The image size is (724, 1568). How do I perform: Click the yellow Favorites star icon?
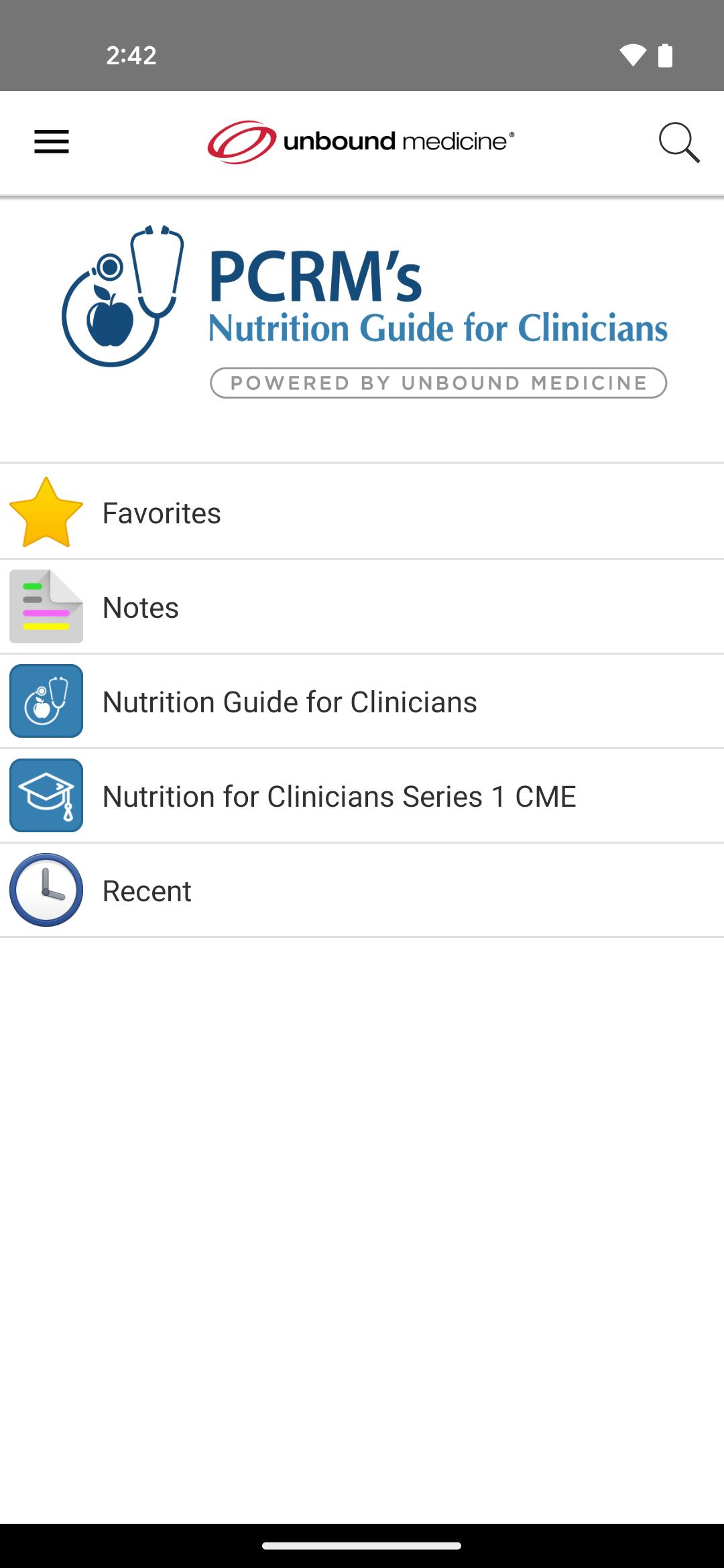click(x=46, y=513)
